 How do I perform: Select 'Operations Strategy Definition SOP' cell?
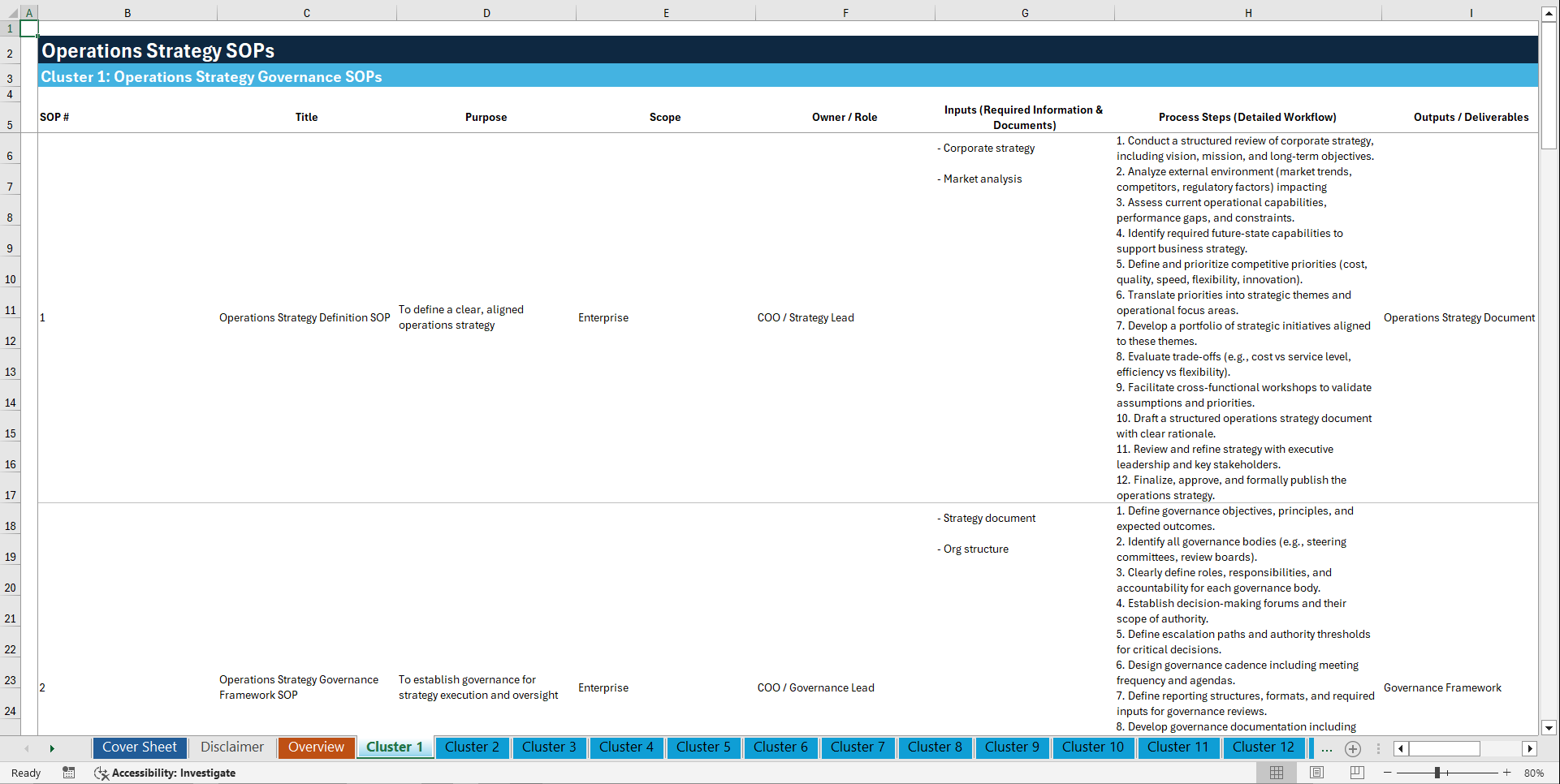[x=307, y=317]
